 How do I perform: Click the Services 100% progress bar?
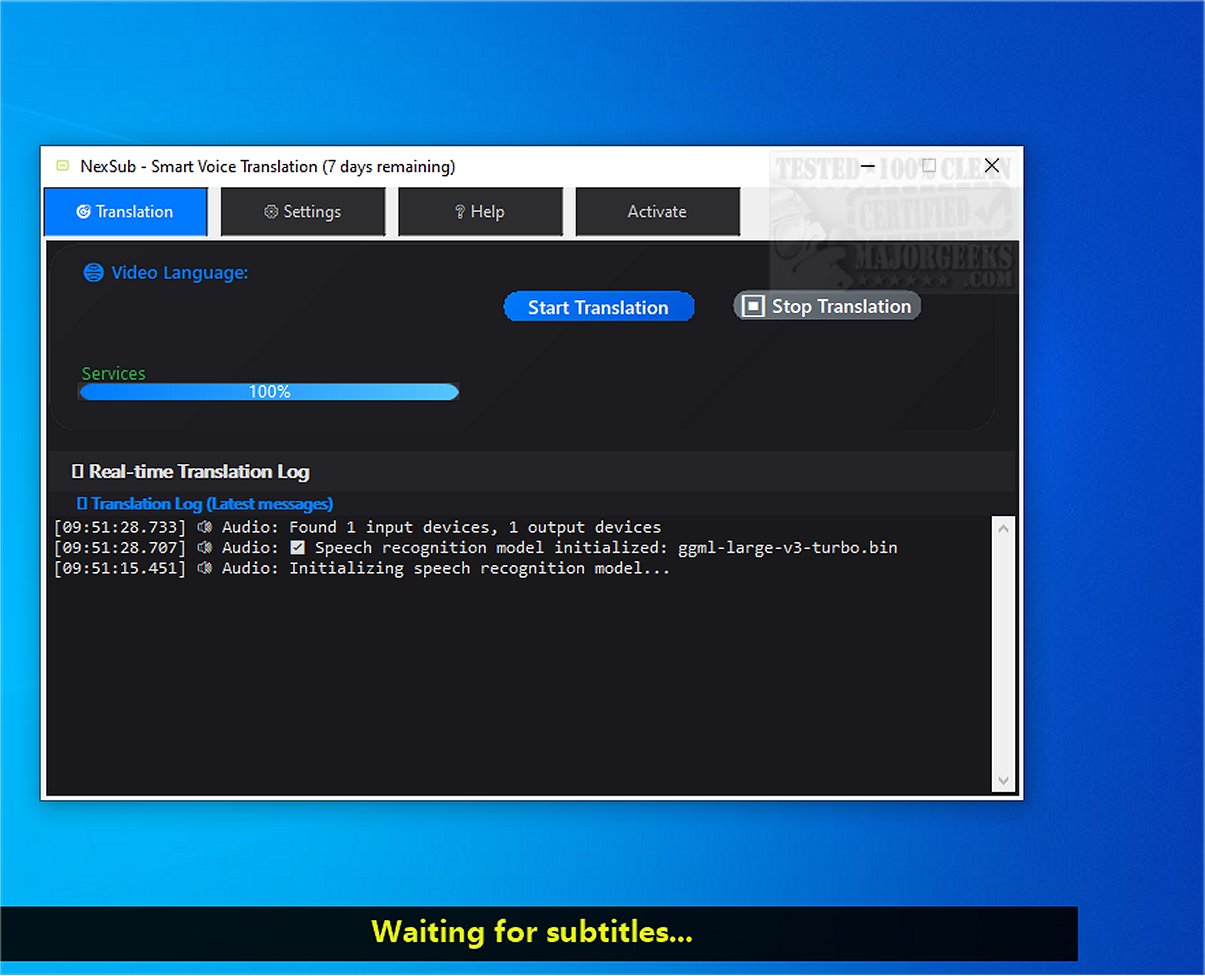269,392
